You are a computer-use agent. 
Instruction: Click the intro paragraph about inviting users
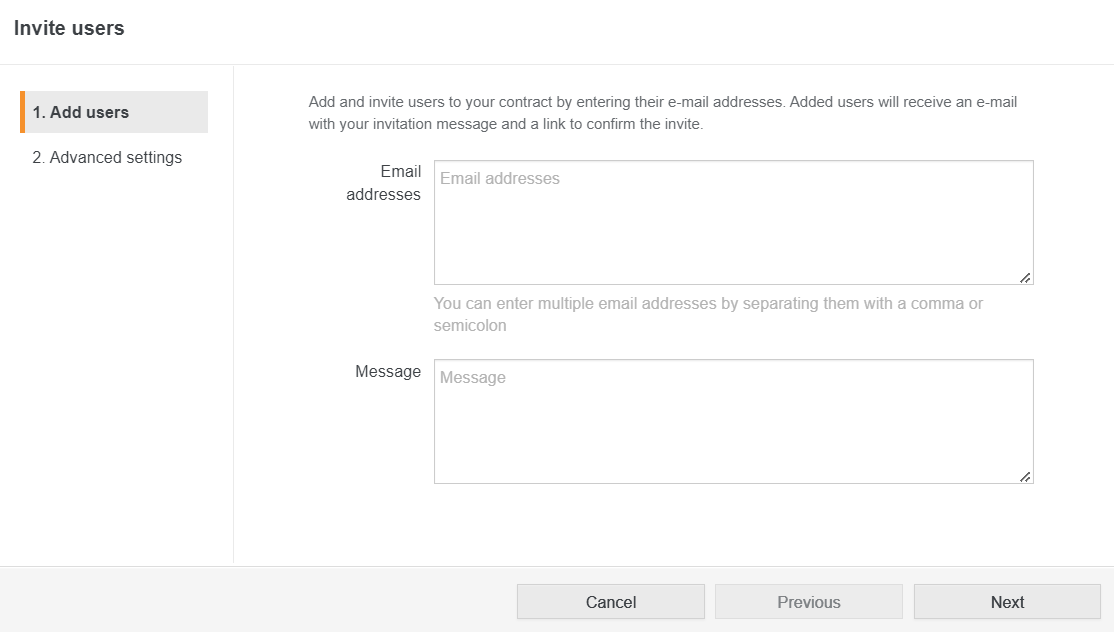click(x=663, y=113)
